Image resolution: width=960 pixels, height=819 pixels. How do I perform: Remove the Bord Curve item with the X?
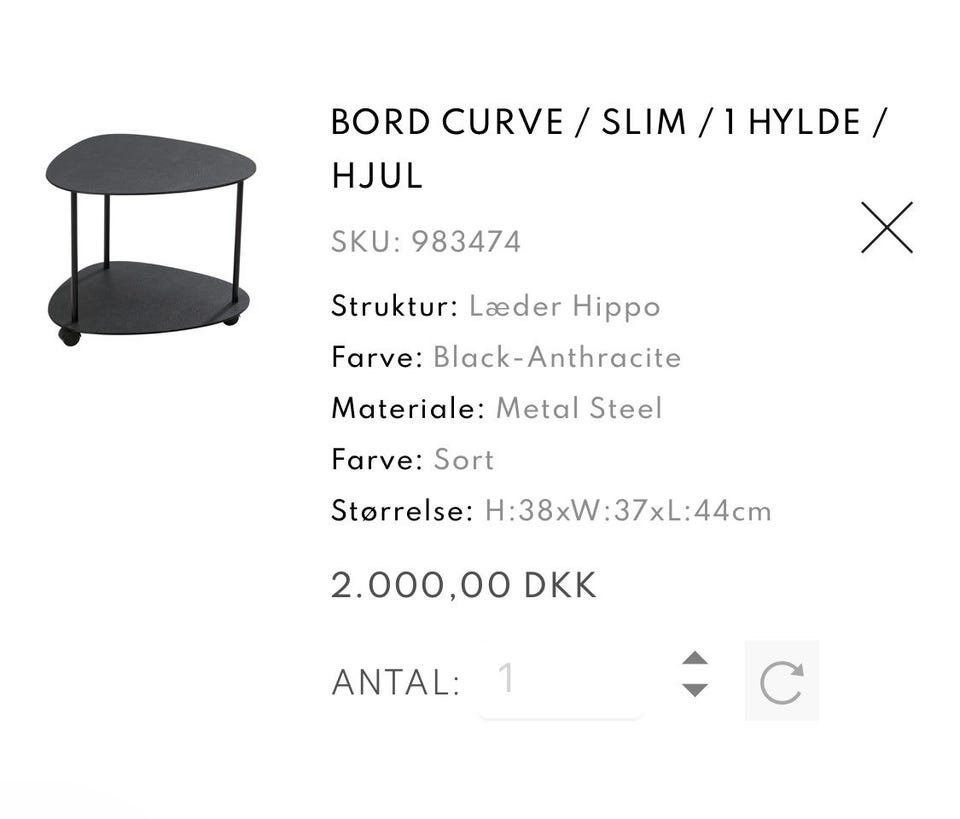click(887, 228)
